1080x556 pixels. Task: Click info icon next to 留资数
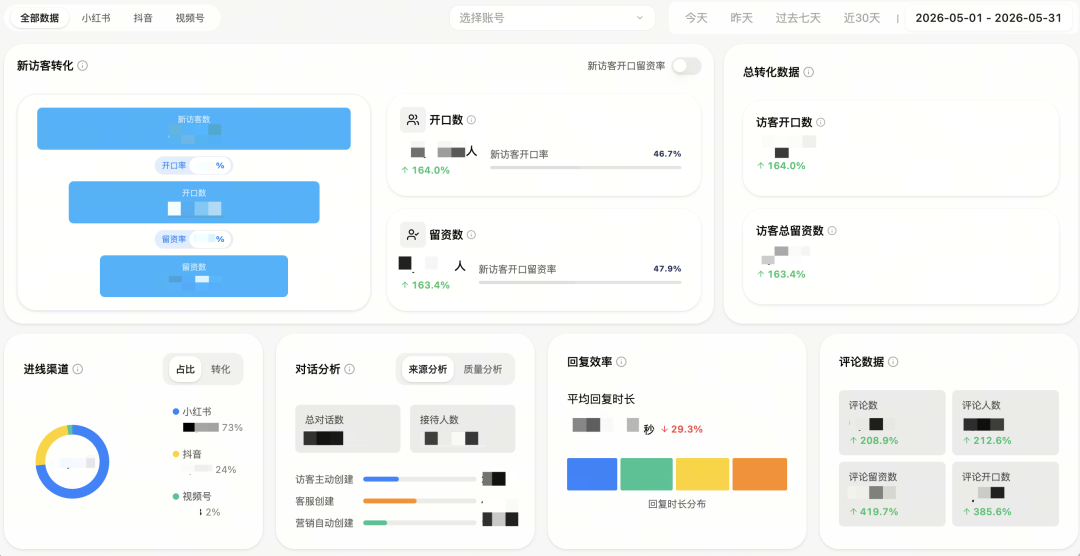point(471,235)
